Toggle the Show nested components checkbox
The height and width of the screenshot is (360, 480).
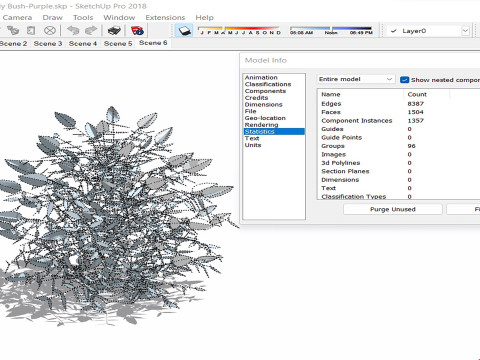point(404,80)
